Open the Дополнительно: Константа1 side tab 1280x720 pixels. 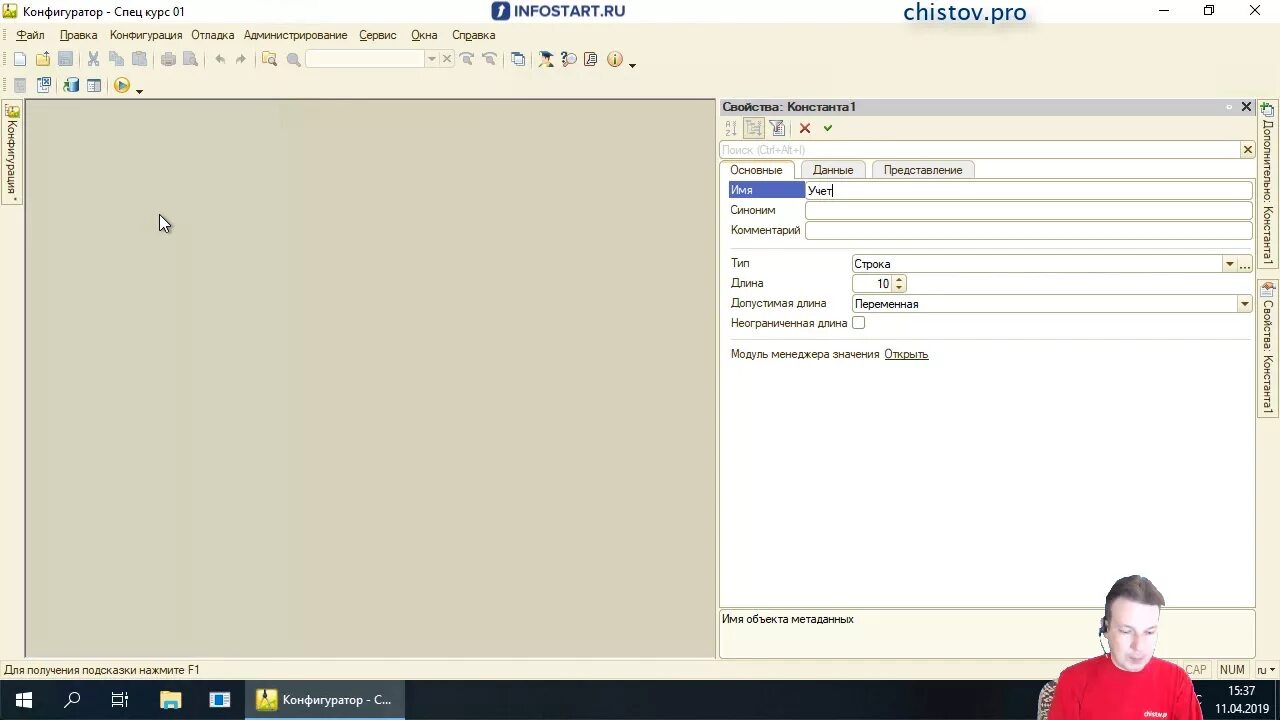(1267, 183)
